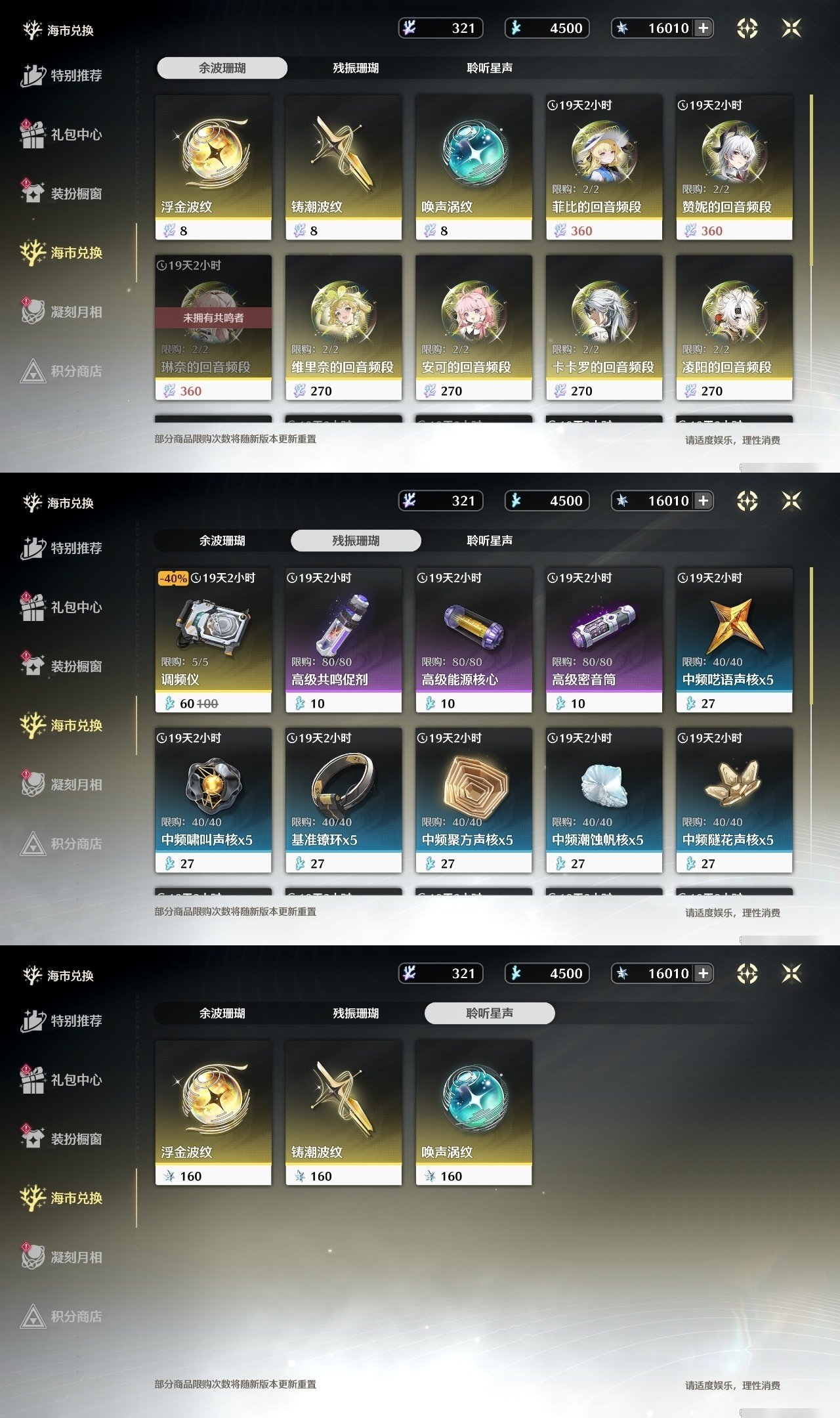Image resolution: width=840 pixels, height=1418 pixels.
Task: Buy 唤声涡纹 priced at 160
Action: click(474, 1113)
